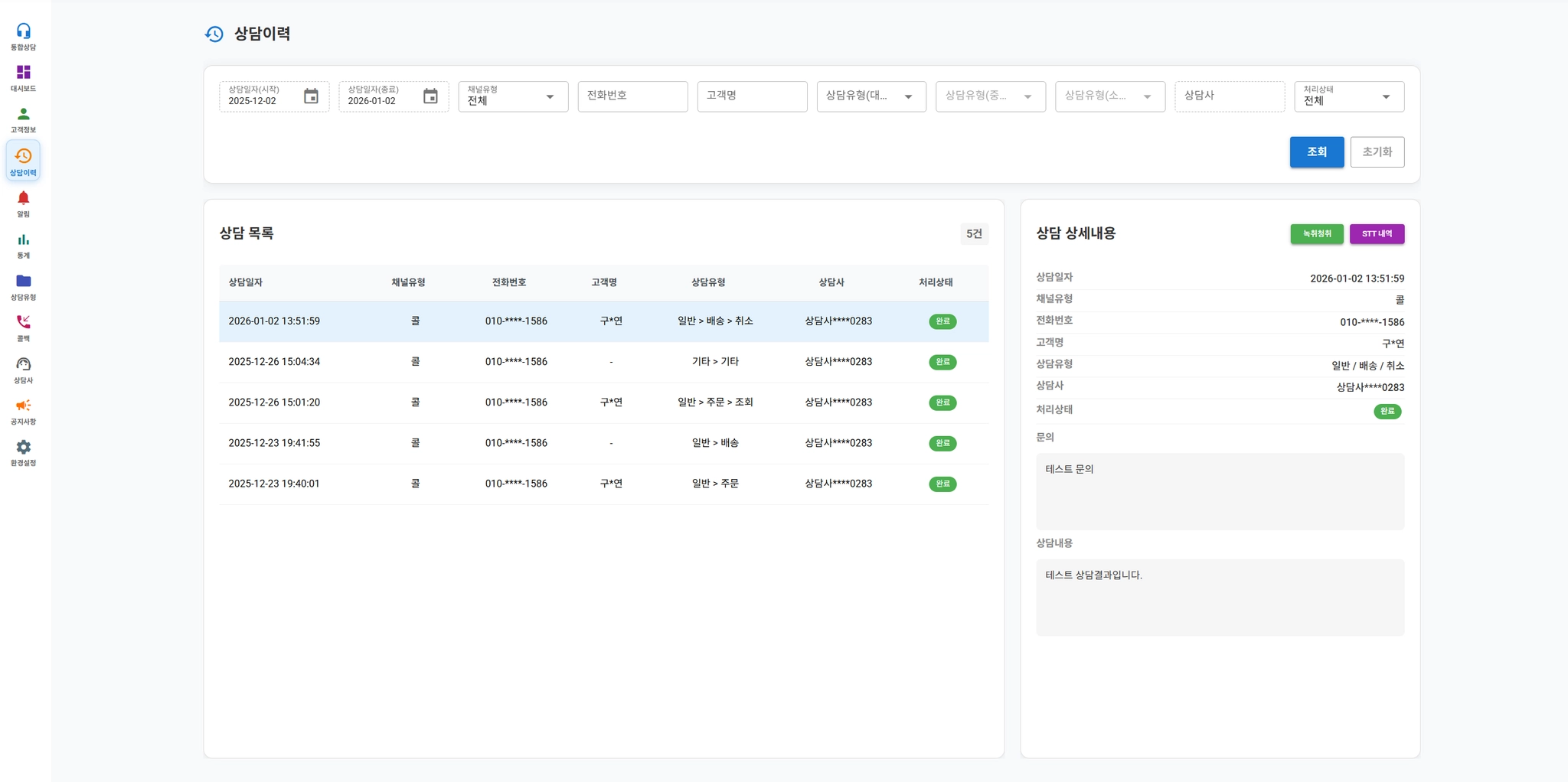Open 고객정보 sidebar icon
1568x782 pixels.
point(23,119)
